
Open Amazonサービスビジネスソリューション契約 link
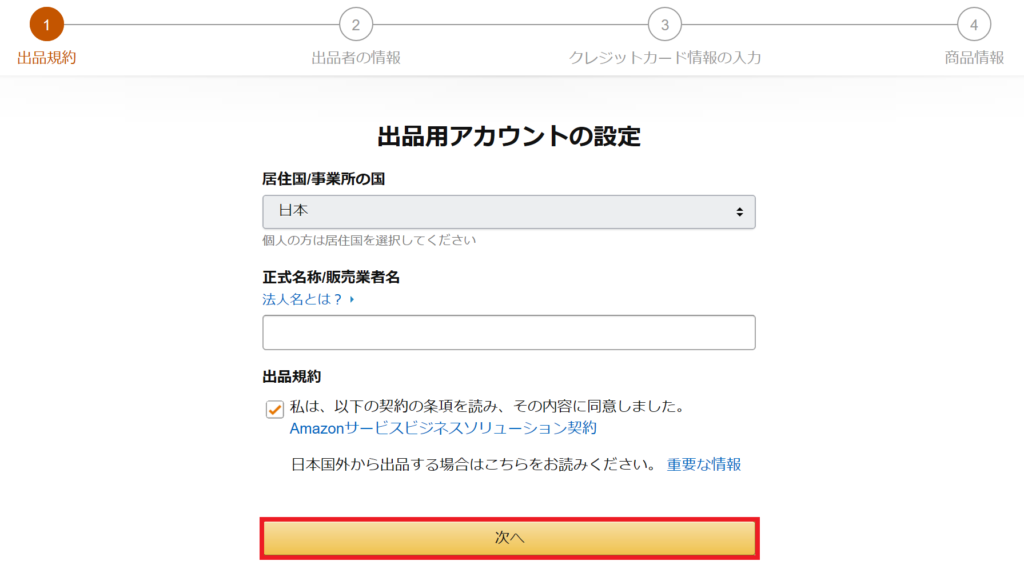coord(443,428)
